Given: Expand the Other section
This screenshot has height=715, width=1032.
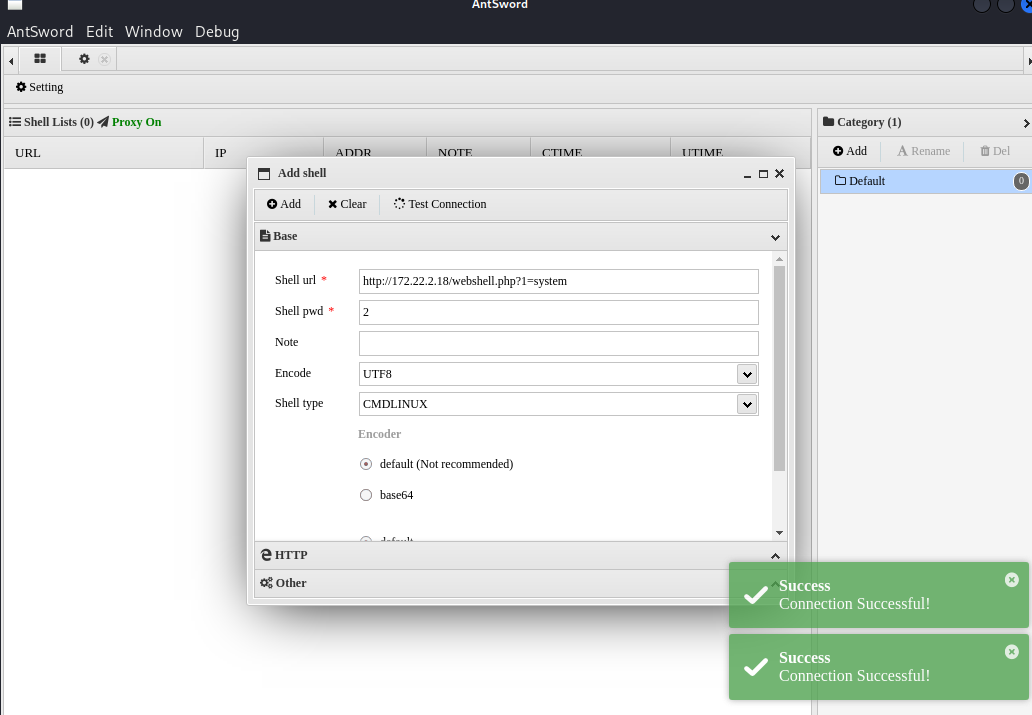Looking at the screenshot, I should coord(521,583).
